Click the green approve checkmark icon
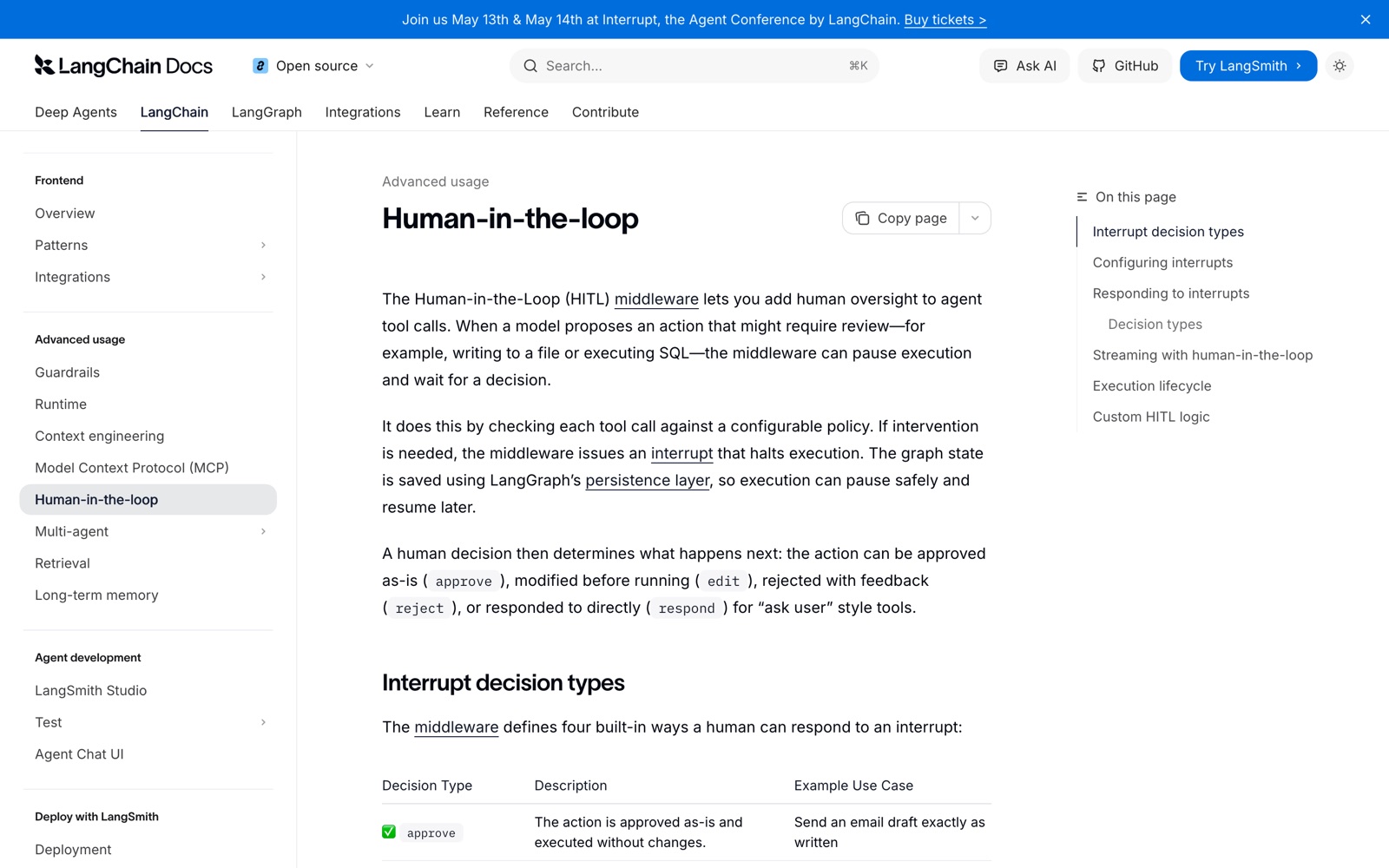Viewport: 1389px width, 868px height. click(x=389, y=832)
